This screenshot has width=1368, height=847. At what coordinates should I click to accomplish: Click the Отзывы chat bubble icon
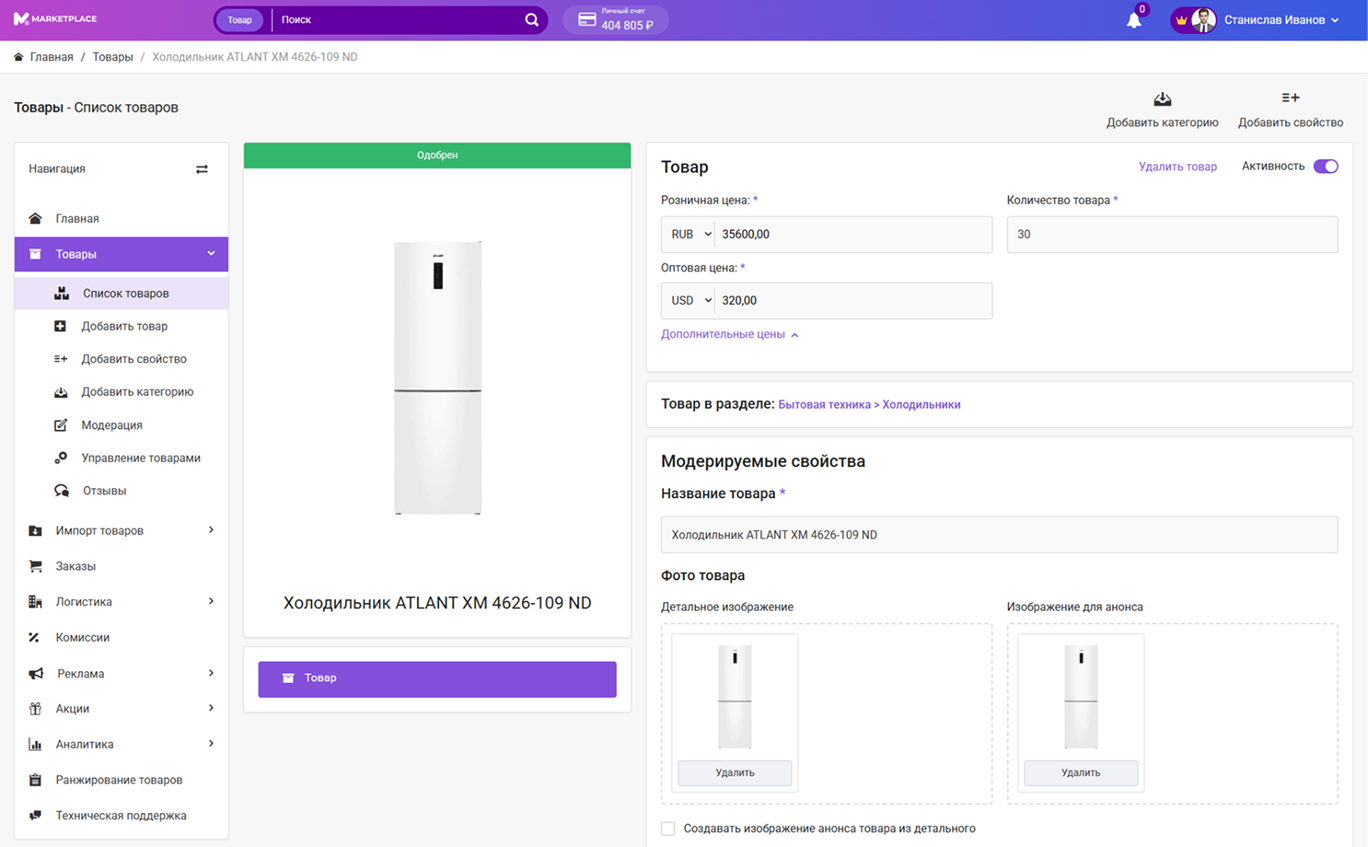click(x=61, y=491)
